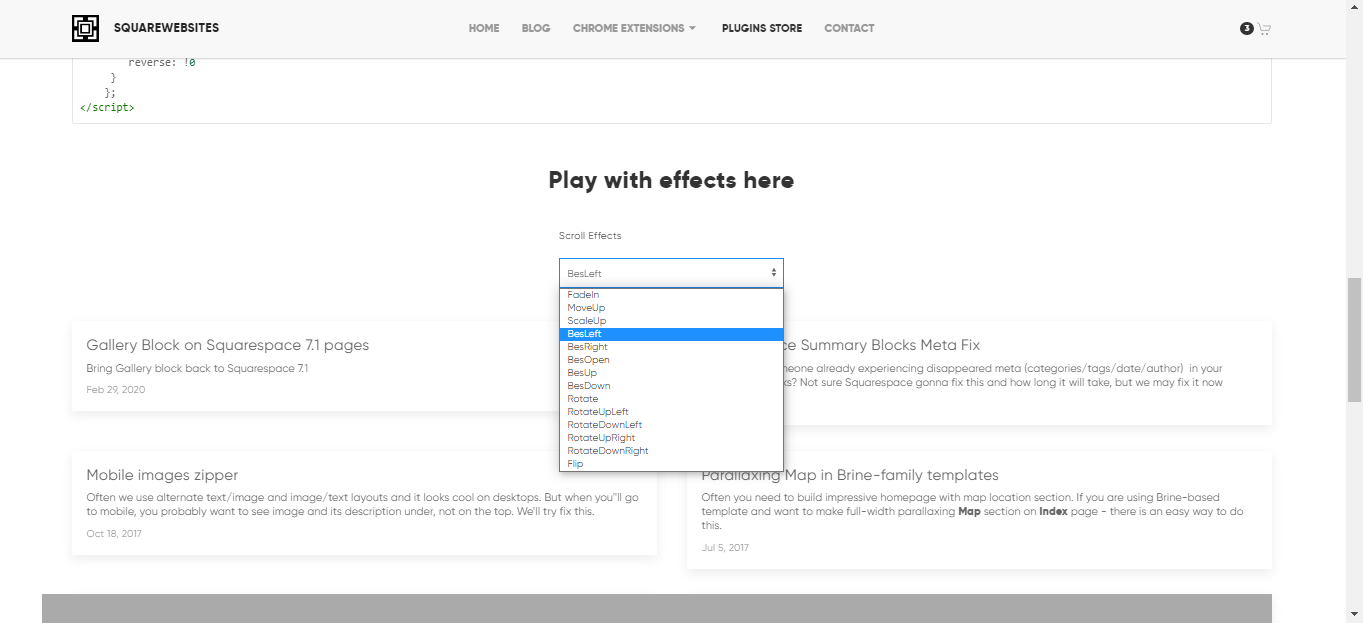Open the Mobile images zipper post

point(162,475)
